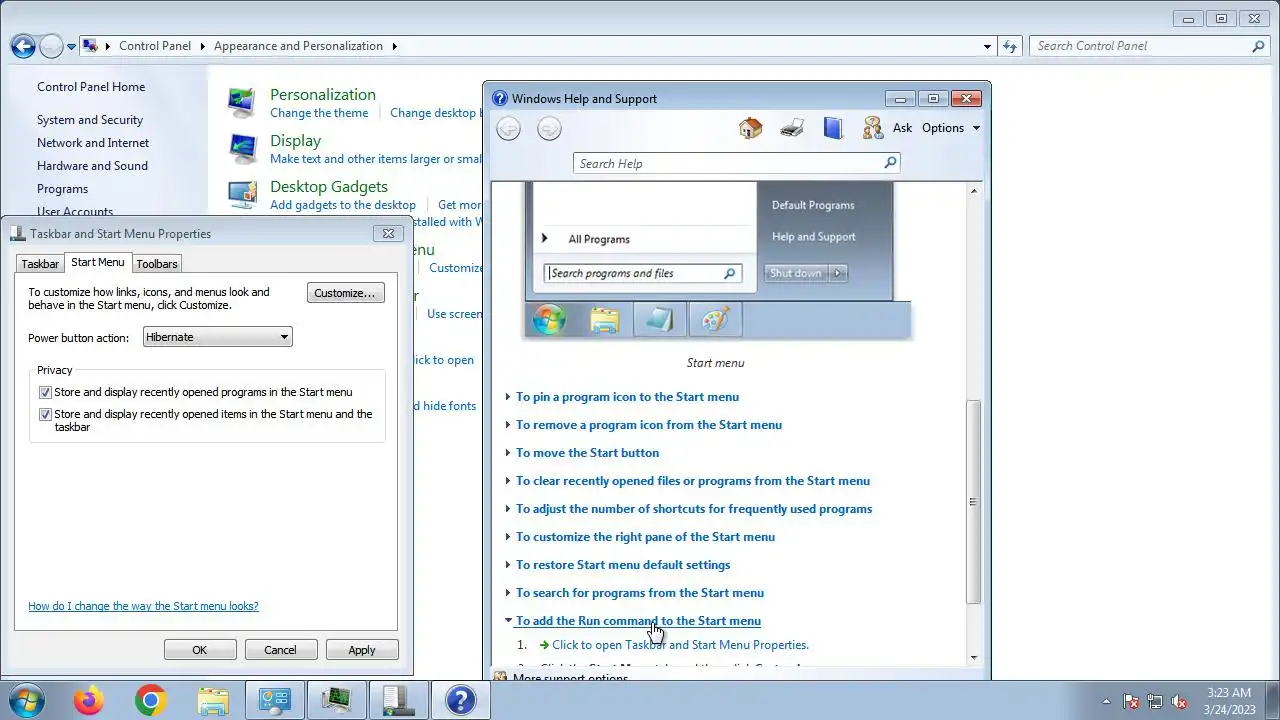Image resolution: width=1280 pixels, height=720 pixels.
Task: Click the Search Help magnifier icon
Action: [890, 163]
